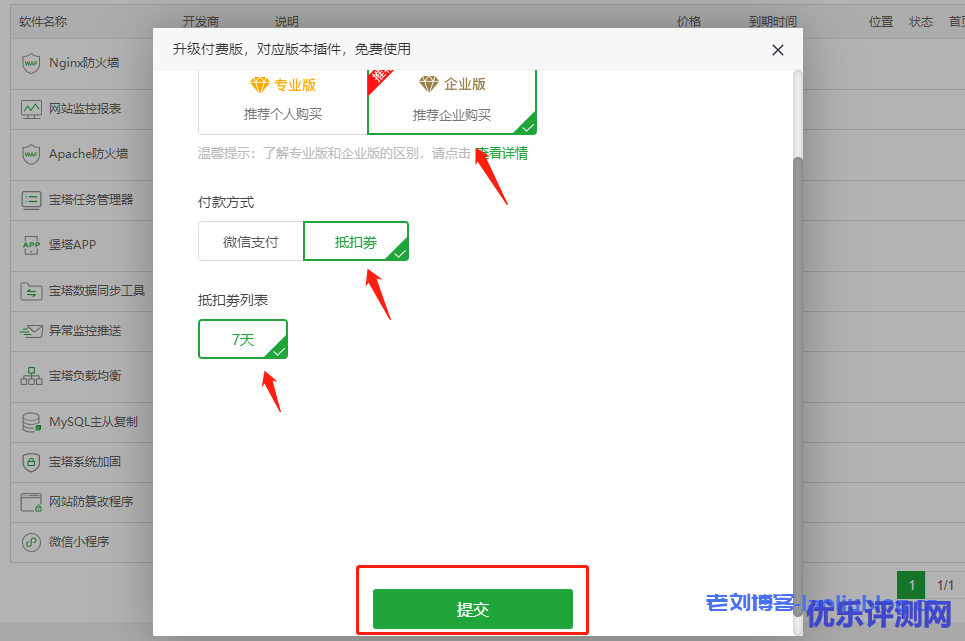Click the 宝塔负载均衡 network icon
The height and width of the screenshot is (641, 965).
[31, 376]
